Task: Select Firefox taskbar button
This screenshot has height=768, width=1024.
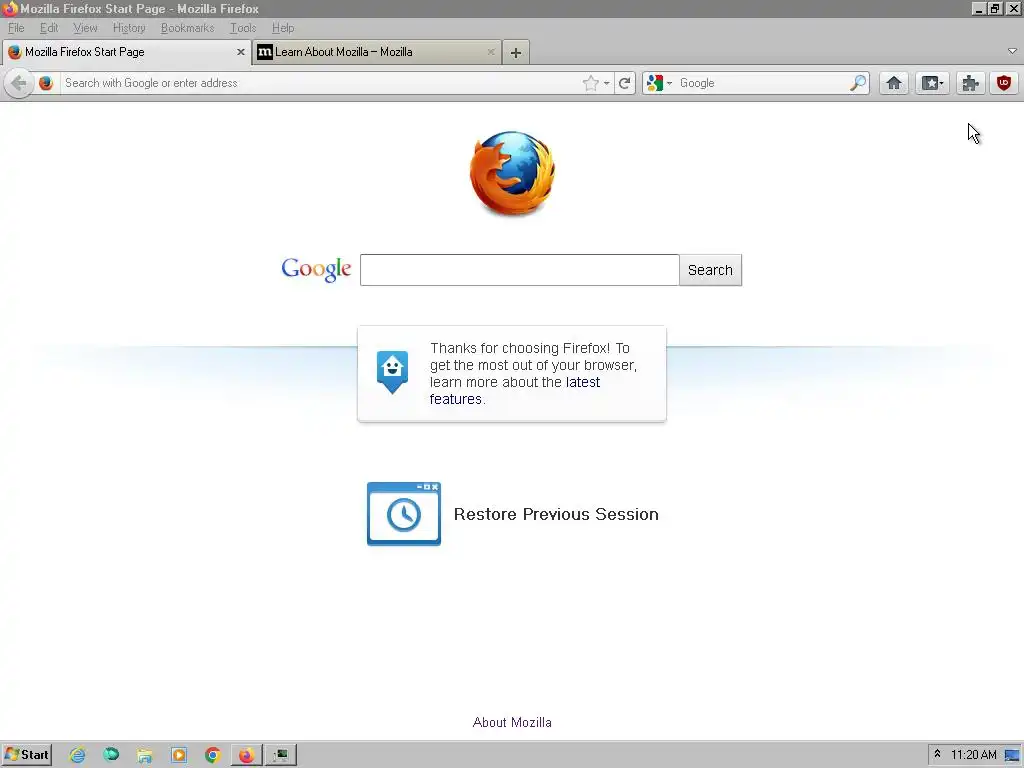Action: (246, 755)
